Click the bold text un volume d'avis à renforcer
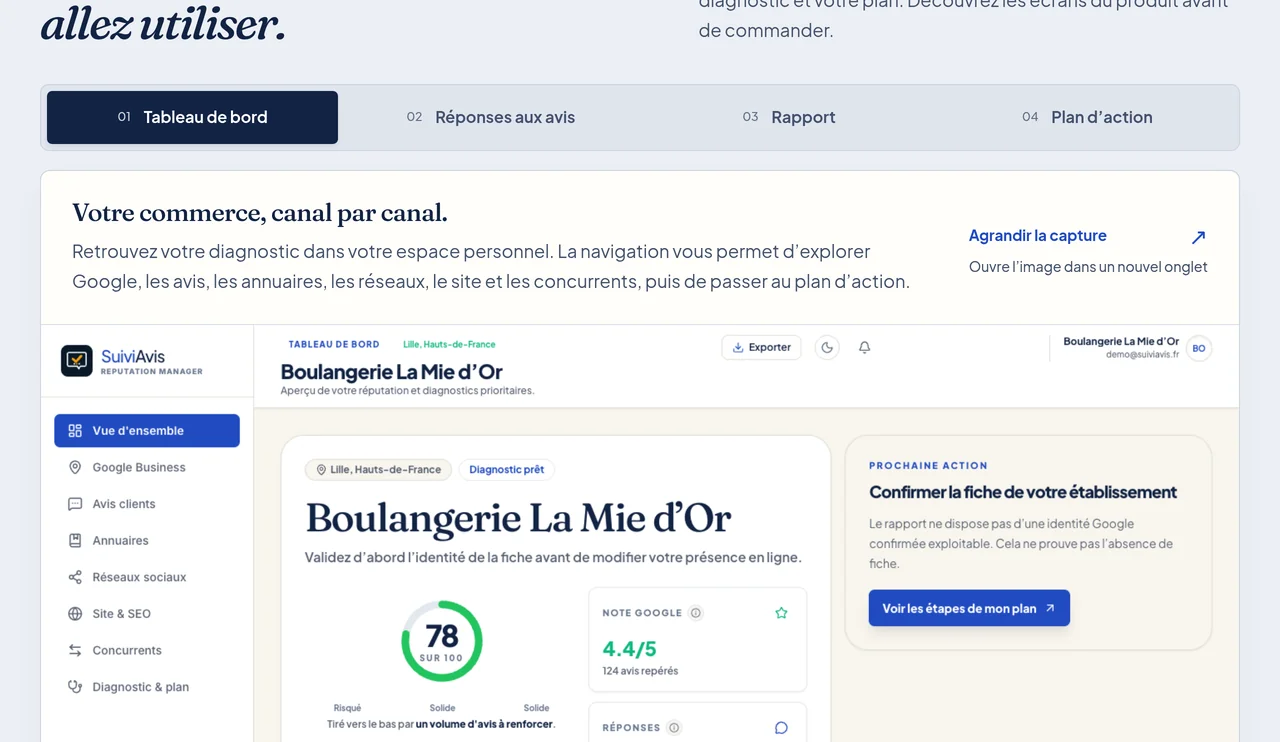The width and height of the screenshot is (1280, 742). (x=484, y=724)
